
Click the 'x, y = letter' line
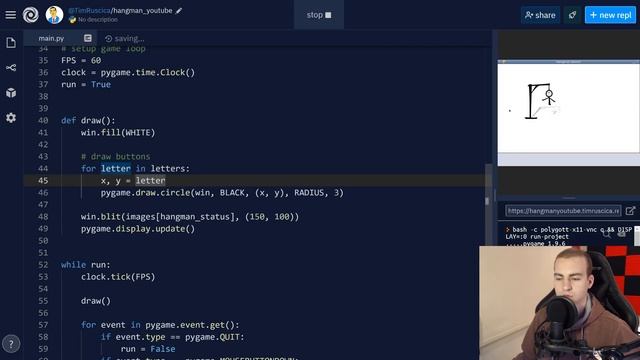(133, 180)
